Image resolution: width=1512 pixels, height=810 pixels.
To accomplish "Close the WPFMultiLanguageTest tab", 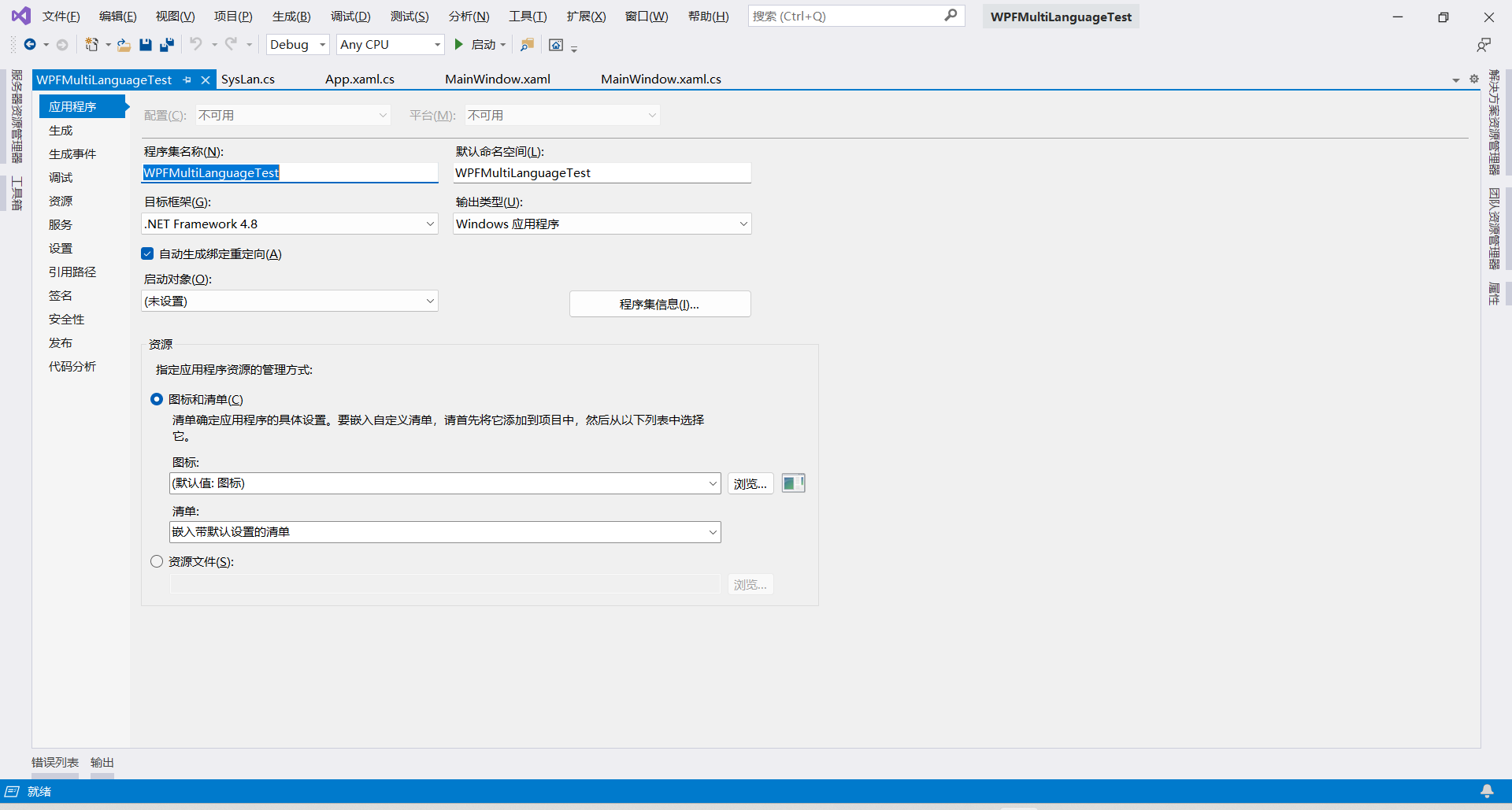I will 206,80.
